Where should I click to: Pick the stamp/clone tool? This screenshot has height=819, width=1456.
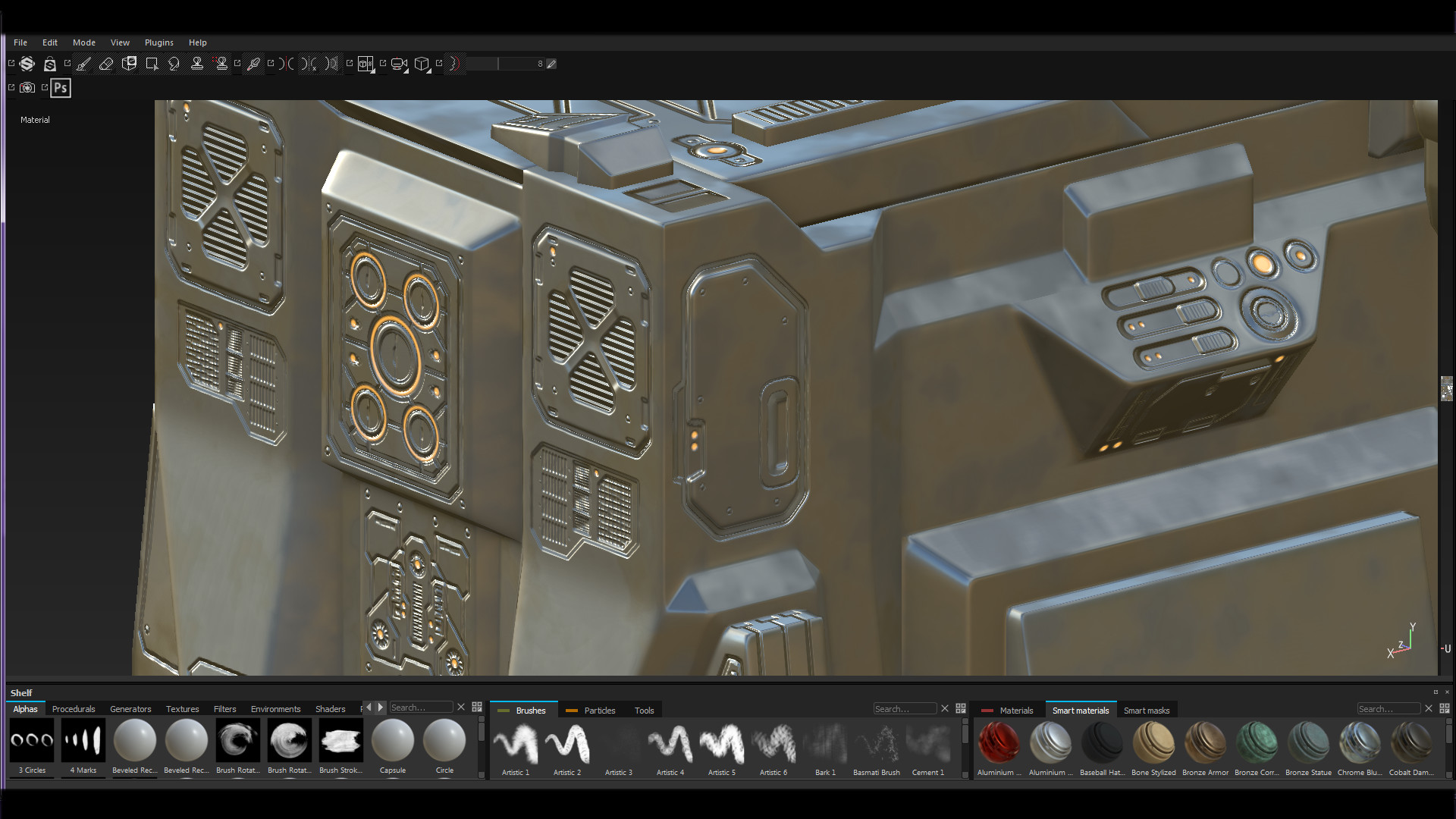coord(197,64)
